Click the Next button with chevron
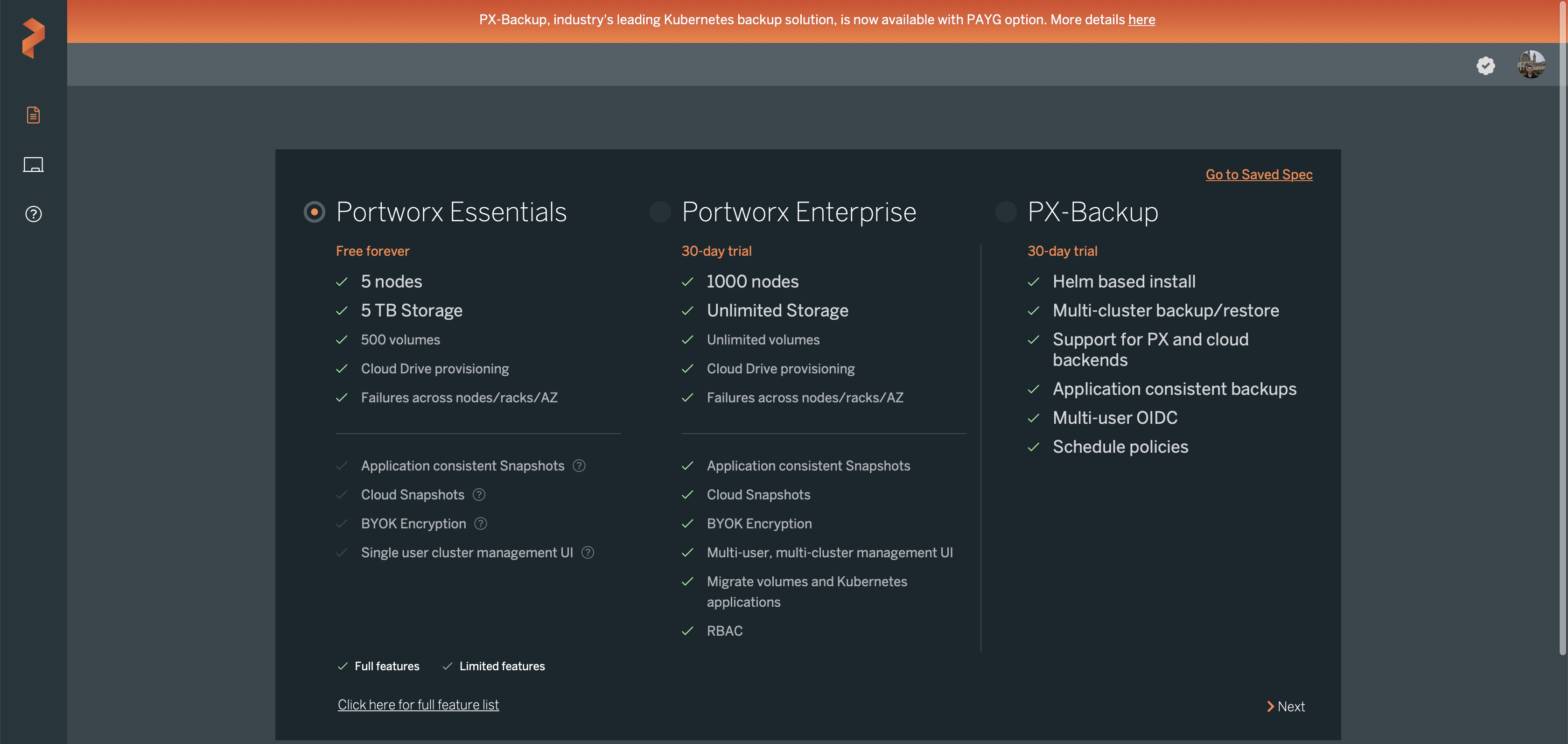The height and width of the screenshot is (744, 1568). click(1286, 706)
